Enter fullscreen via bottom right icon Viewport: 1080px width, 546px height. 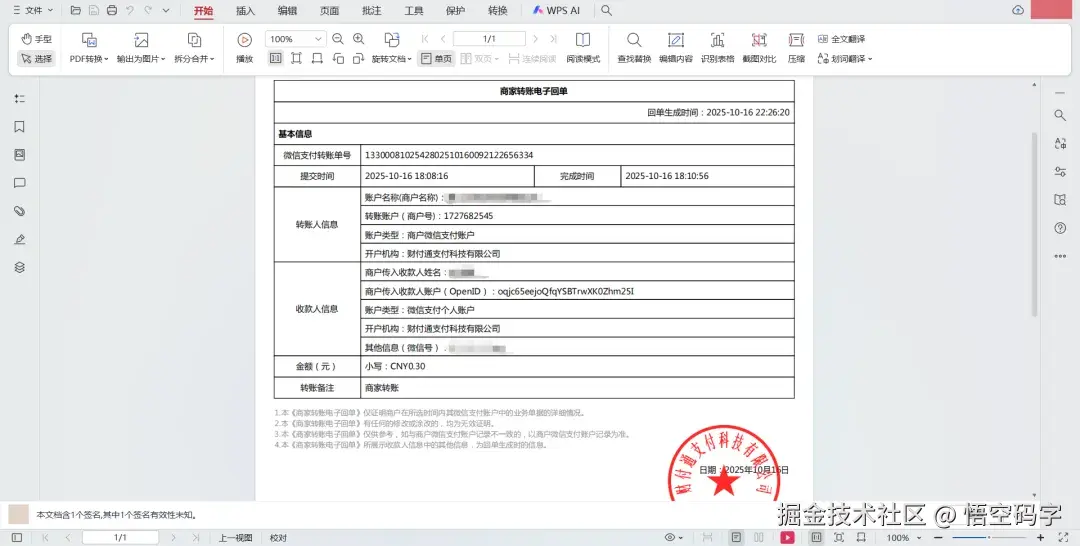coord(1063,537)
